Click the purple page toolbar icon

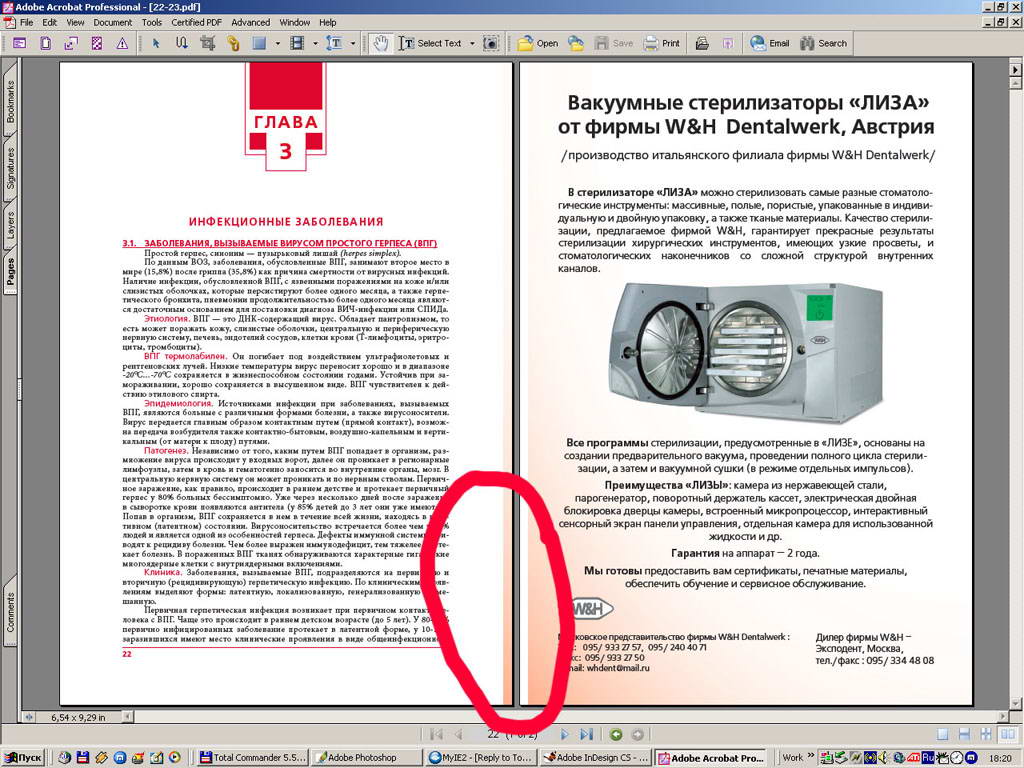pyautogui.click(x=45, y=43)
